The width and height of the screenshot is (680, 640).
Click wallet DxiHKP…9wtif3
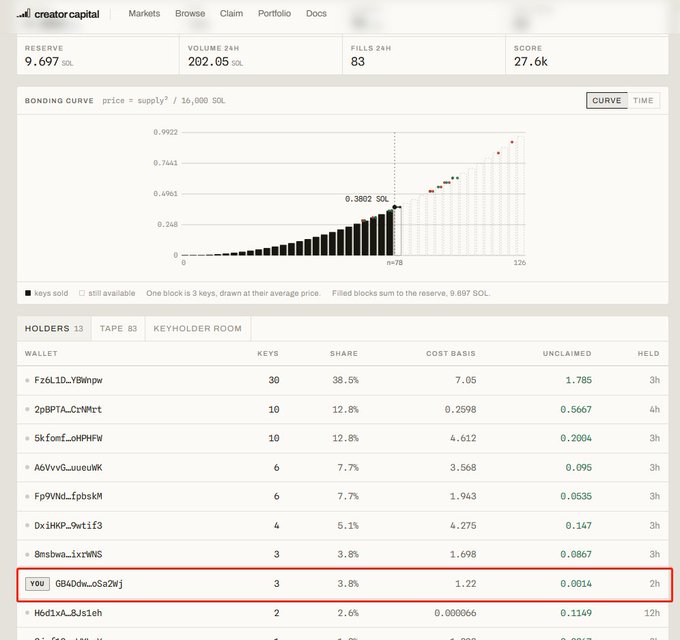click(x=69, y=526)
